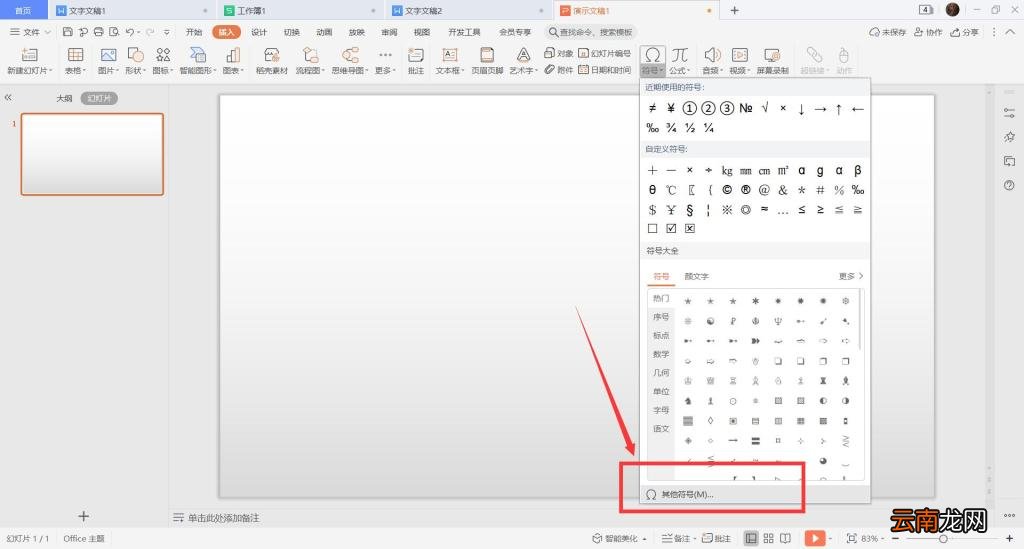Image resolution: width=1024 pixels, height=549 pixels.
Task: Open the 切换 transitions tab
Action: point(292,32)
